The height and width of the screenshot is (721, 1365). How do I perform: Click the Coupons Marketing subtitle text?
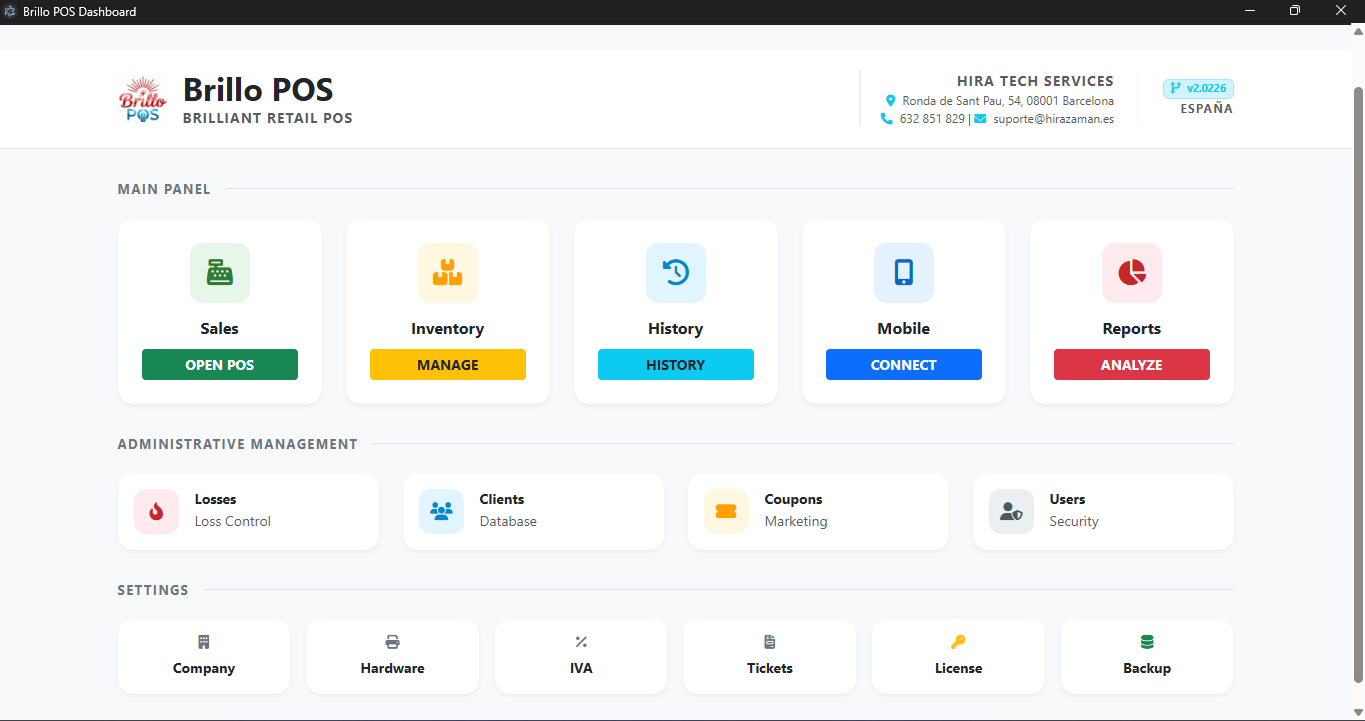click(x=796, y=521)
